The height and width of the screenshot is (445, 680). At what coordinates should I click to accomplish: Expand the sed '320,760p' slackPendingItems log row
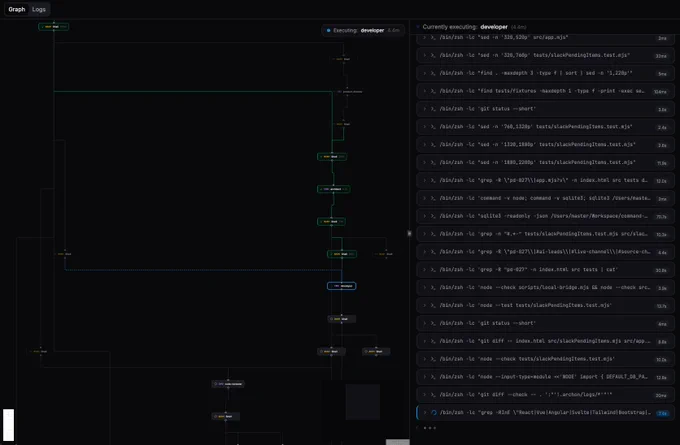545,55
